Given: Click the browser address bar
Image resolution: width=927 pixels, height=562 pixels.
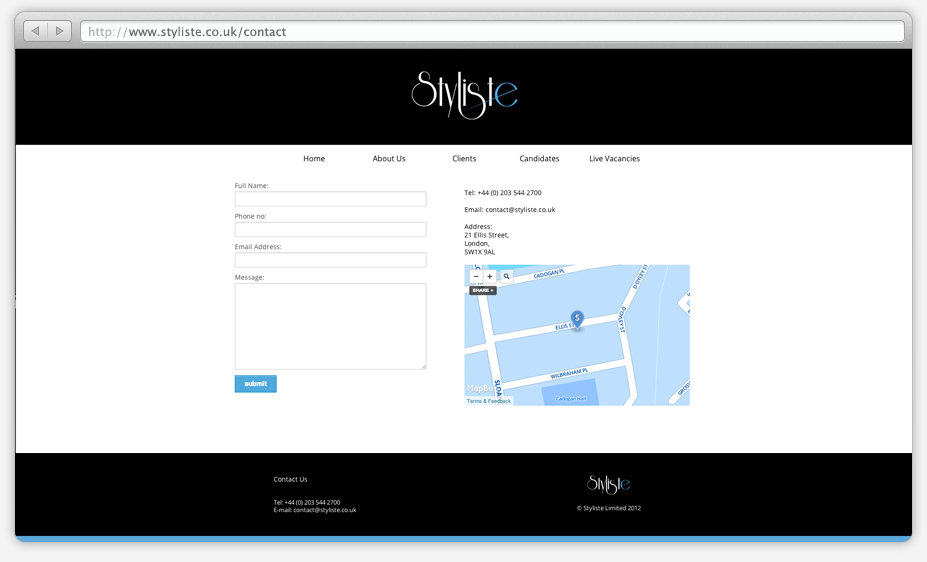Looking at the screenshot, I should (x=492, y=31).
